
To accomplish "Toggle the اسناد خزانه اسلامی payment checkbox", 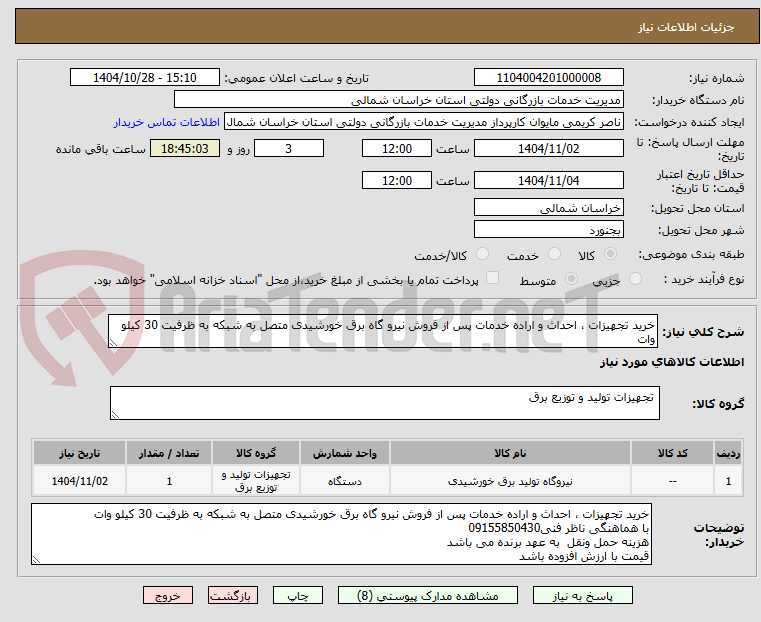I will point(493,278).
